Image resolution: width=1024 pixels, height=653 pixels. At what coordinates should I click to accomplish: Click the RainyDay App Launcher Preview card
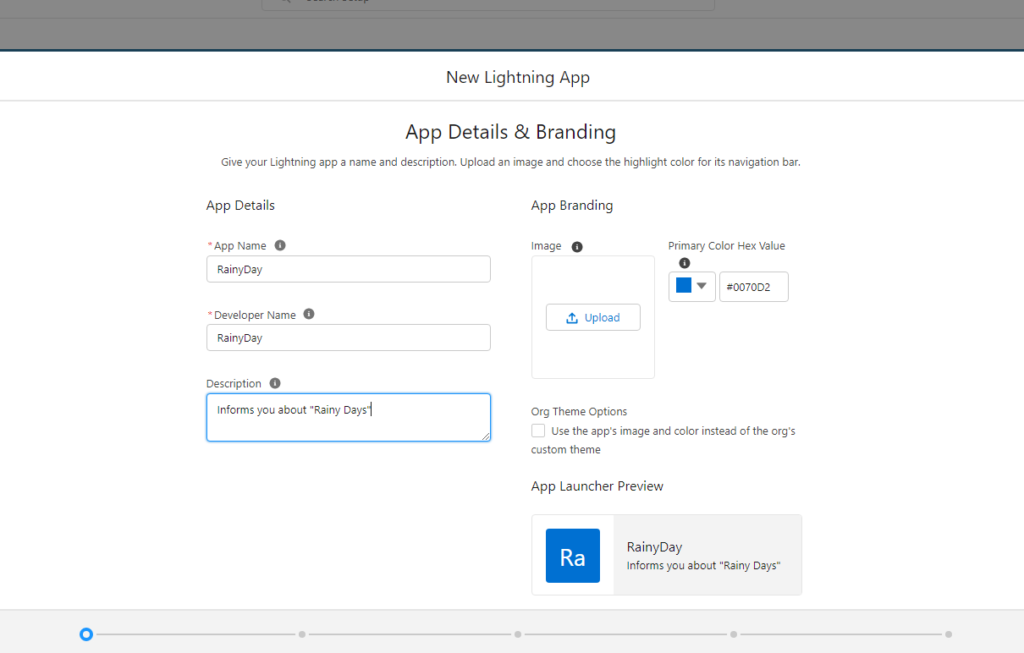pyautogui.click(x=666, y=555)
